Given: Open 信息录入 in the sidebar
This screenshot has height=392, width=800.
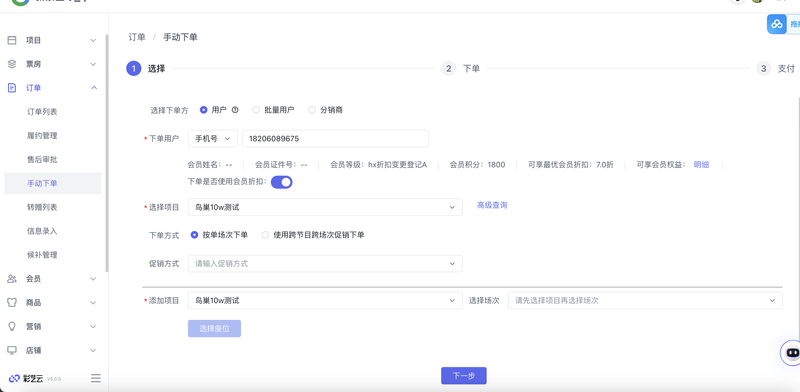Looking at the screenshot, I should (x=42, y=231).
